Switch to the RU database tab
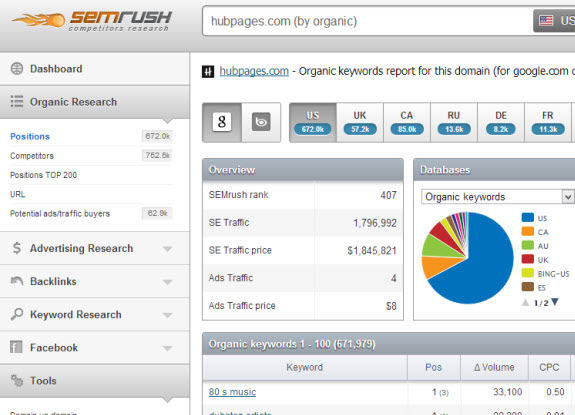The height and width of the screenshot is (415, 575). tap(454, 122)
